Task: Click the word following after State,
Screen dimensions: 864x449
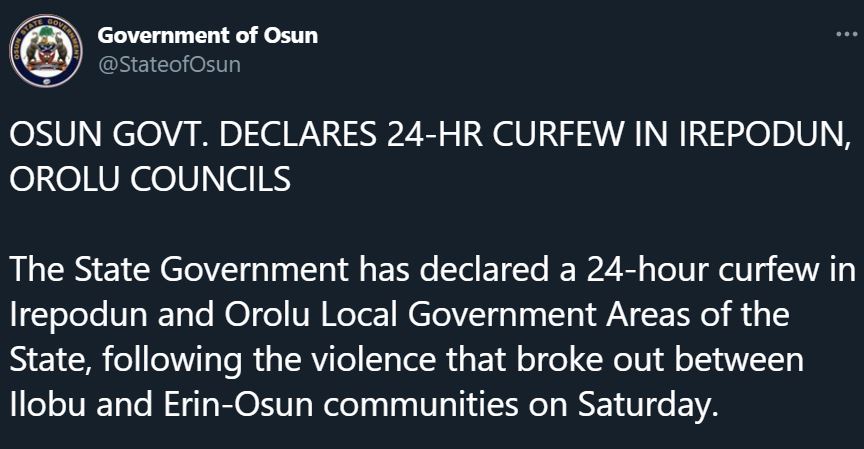Action: click(x=172, y=361)
